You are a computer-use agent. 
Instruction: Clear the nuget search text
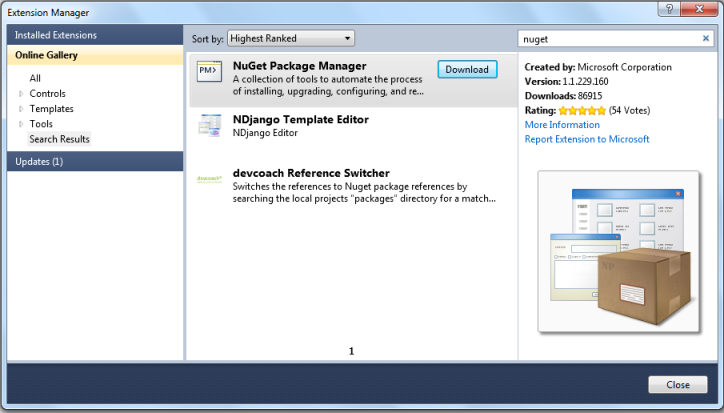706,39
